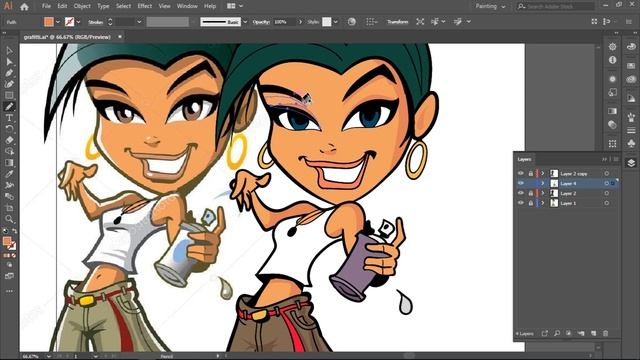Hide Layer 2 copy with eye icon
This screenshot has width=640, height=360.
[521, 173]
